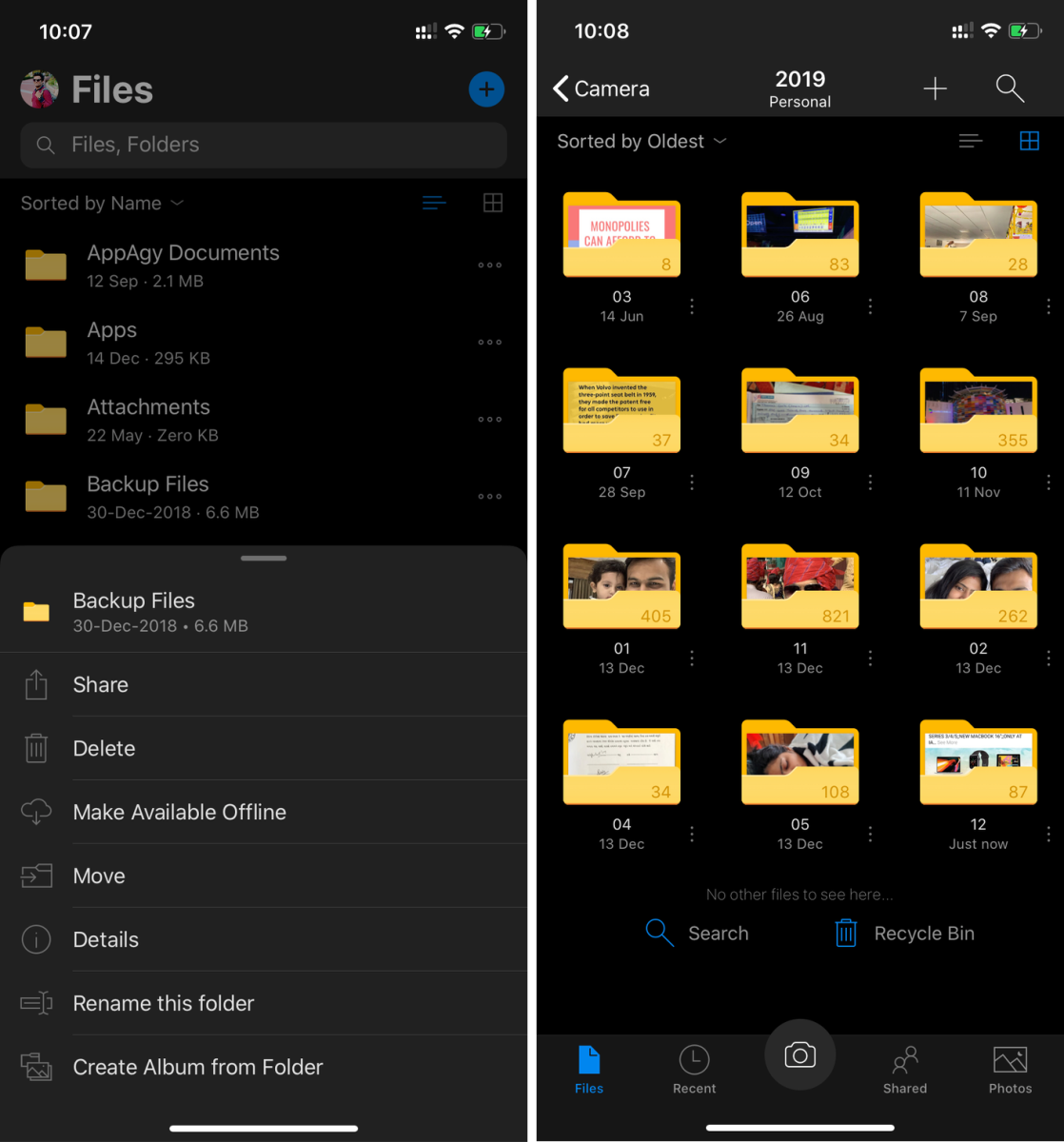The image size is (1064, 1142).
Task: Tap the Search link below folders
Action: coord(697,934)
